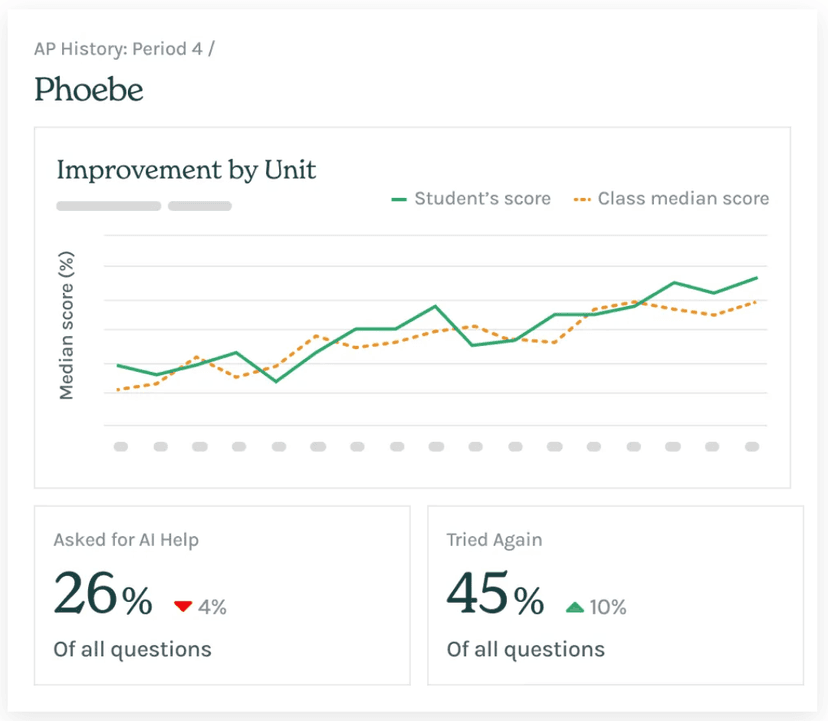Screen dimensions: 828x721
Task: Click the student name "Phoebe" heading
Action: pos(89,90)
